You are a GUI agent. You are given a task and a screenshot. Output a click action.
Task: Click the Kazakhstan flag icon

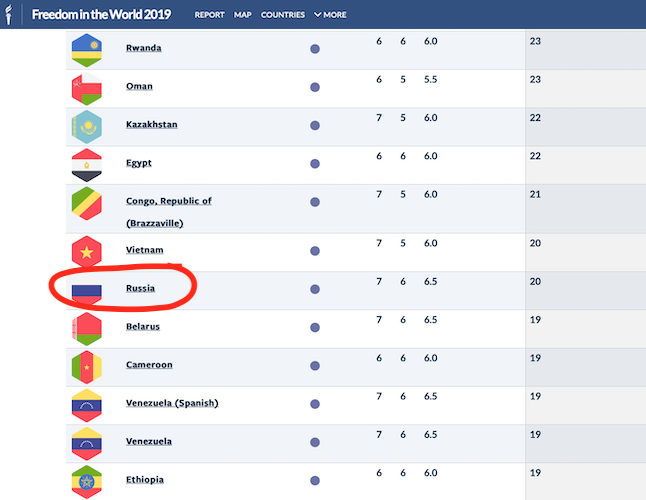coord(86,126)
